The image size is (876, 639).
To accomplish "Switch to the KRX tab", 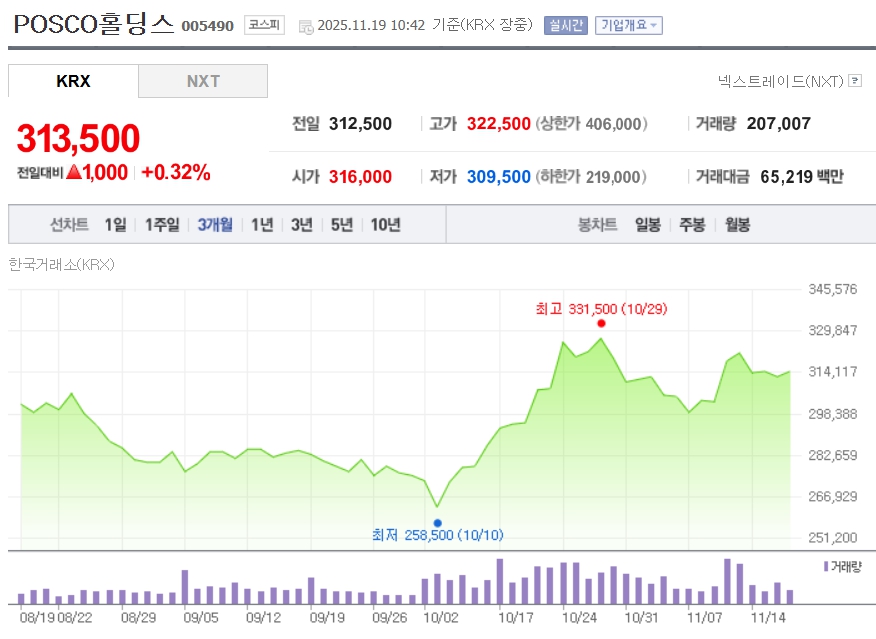I will [73, 81].
